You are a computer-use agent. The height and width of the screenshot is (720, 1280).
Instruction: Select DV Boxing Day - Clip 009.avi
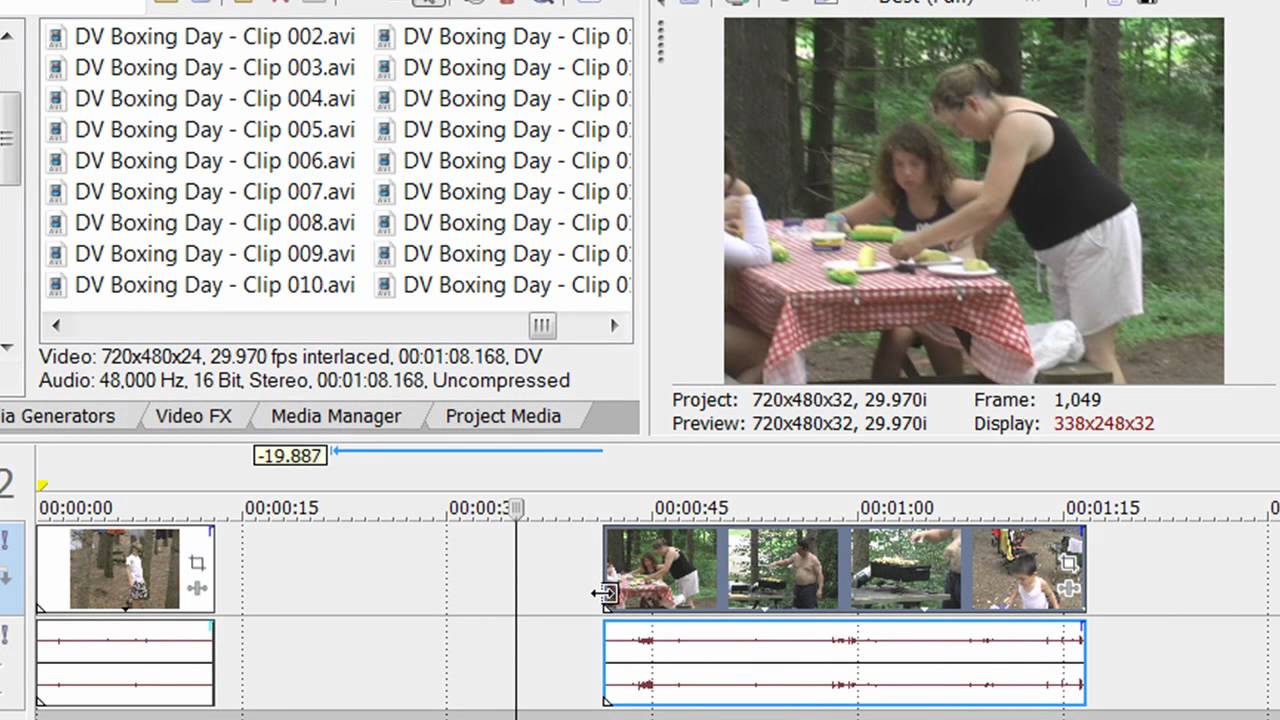coord(214,254)
